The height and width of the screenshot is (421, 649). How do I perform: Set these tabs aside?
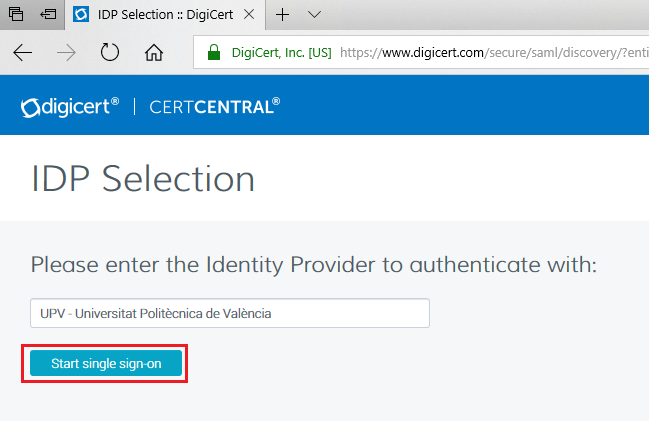(x=47, y=15)
